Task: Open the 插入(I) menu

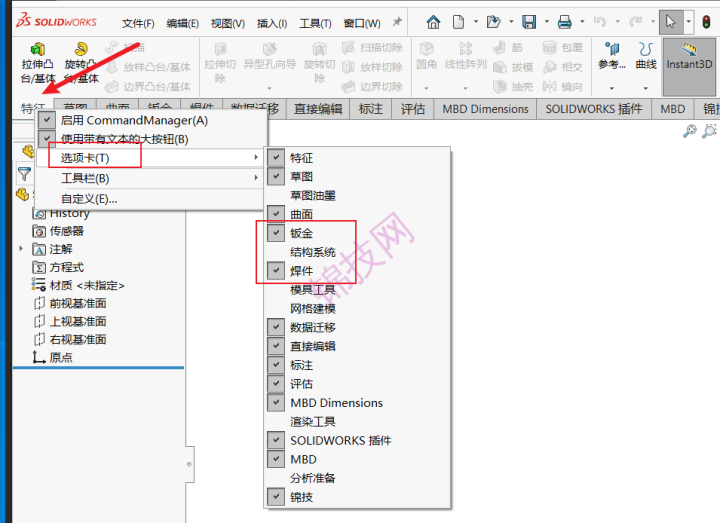Action: tap(272, 23)
